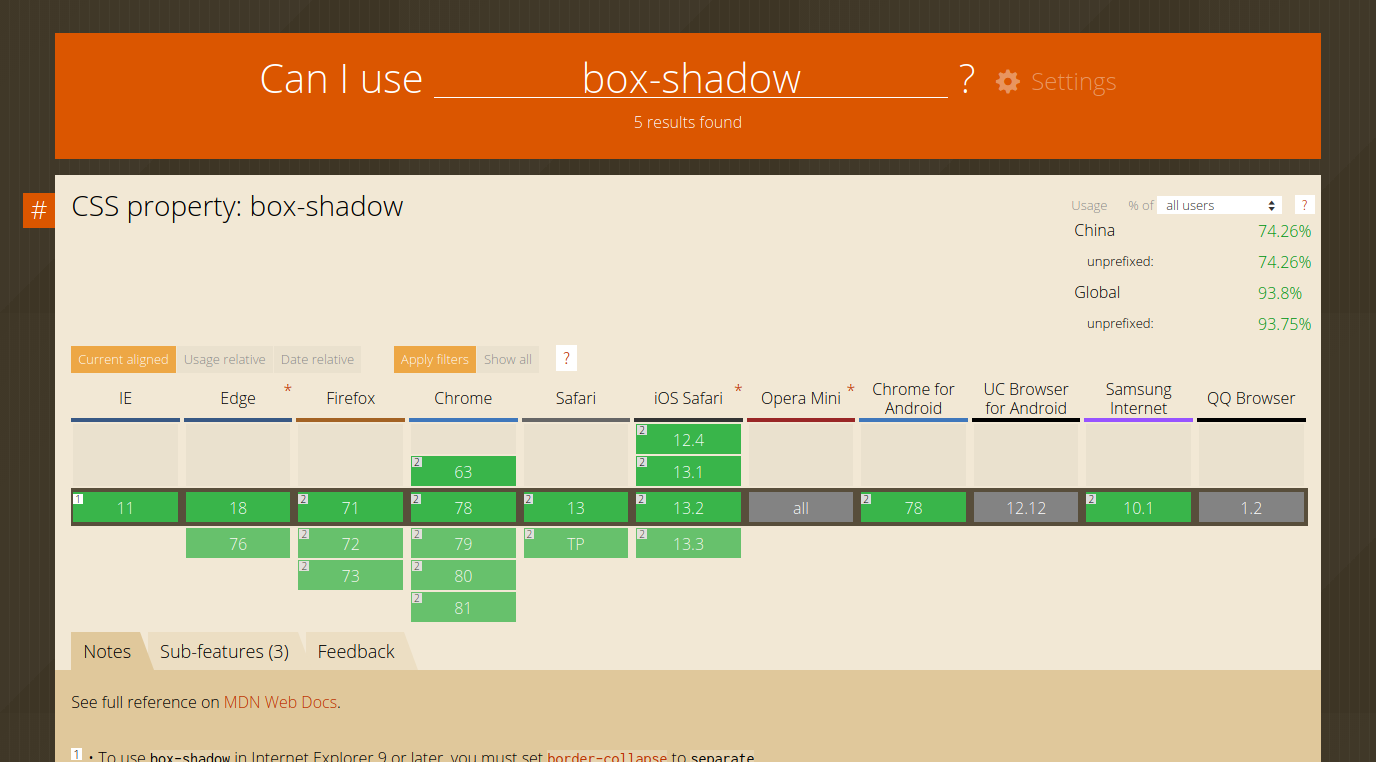Select the iOS Safari 12.4 cell

688,439
